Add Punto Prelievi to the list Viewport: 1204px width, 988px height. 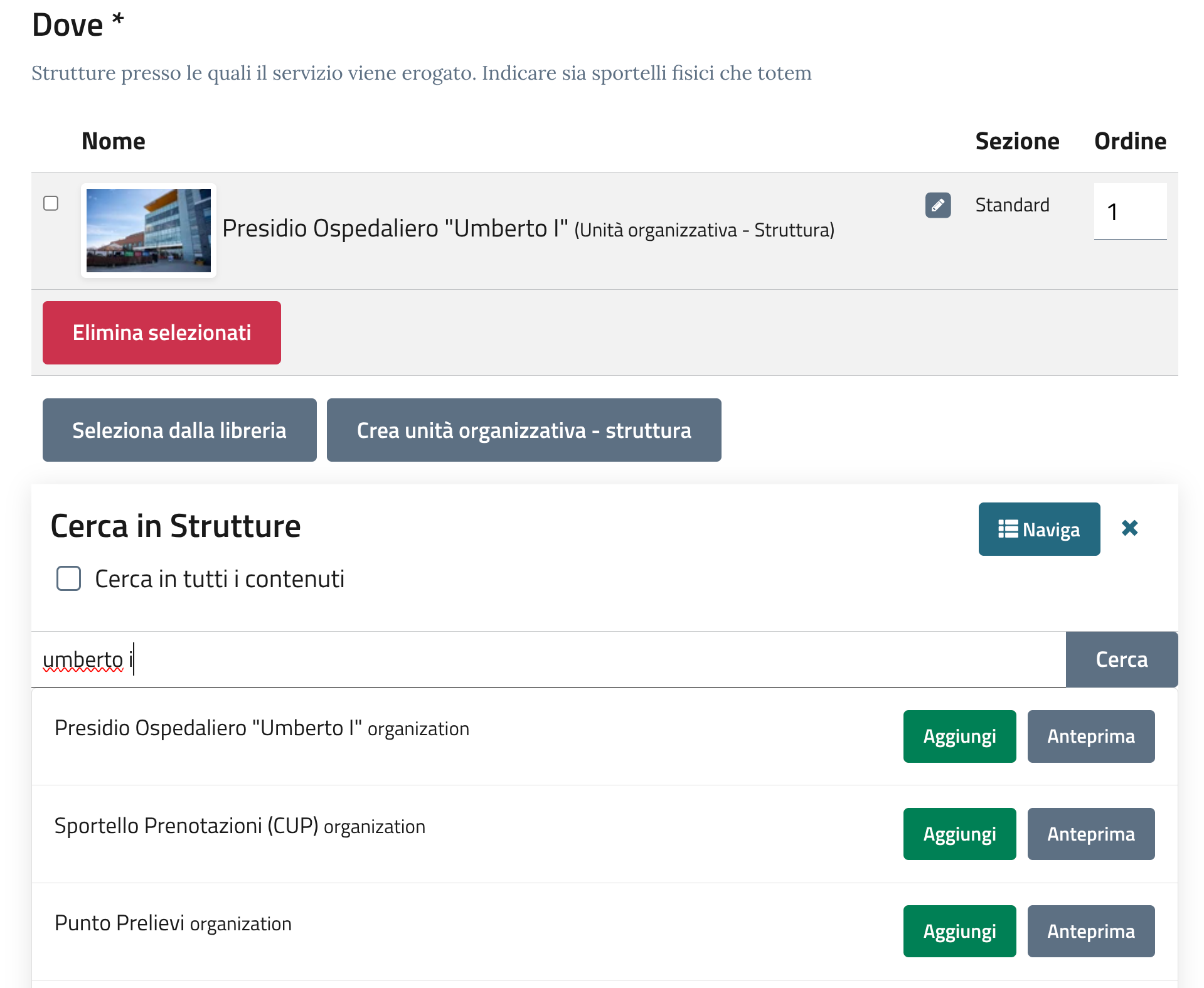959,932
